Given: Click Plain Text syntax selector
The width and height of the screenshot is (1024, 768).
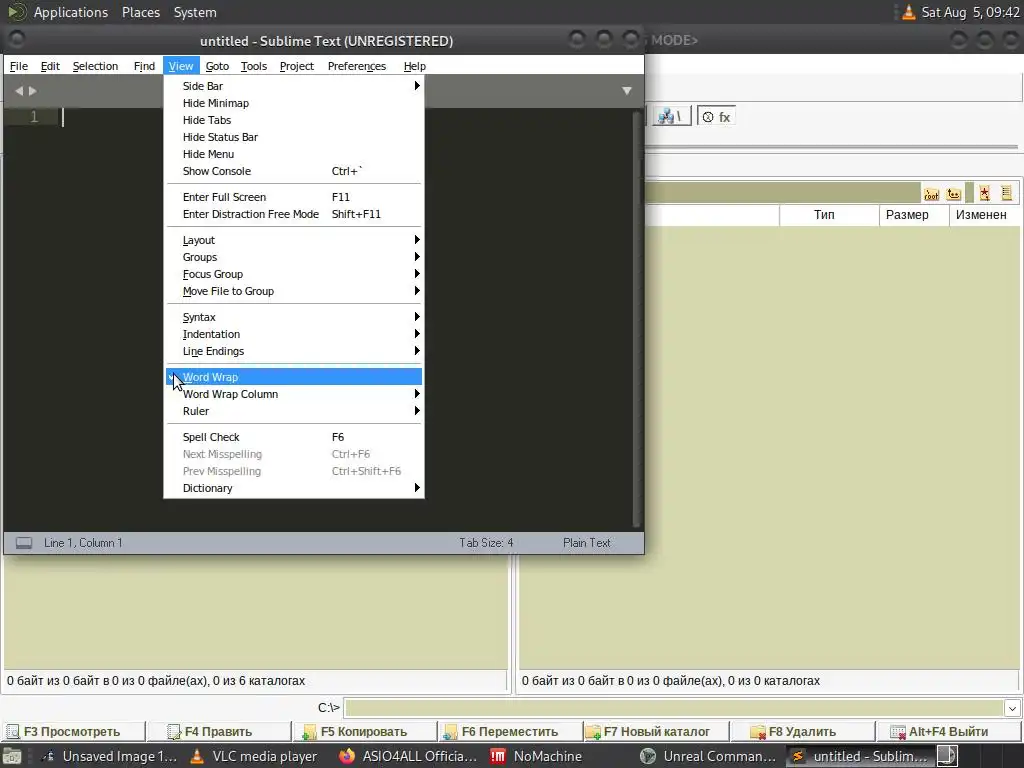Looking at the screenshot, I should (586, 543).
